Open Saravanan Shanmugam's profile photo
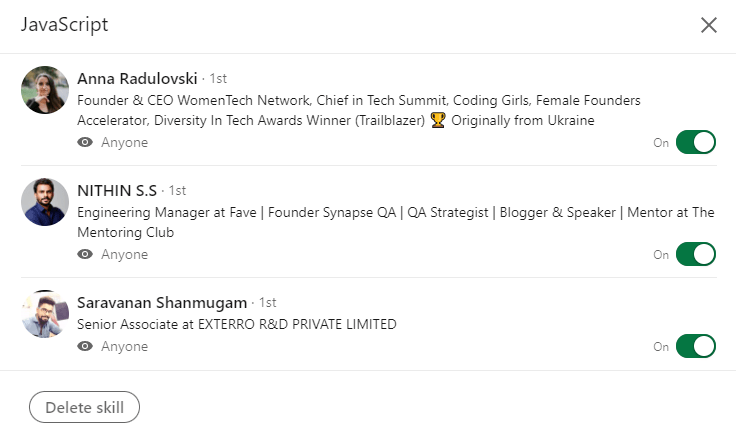Viewport: 736px width, 429px height. click(45, 314)
